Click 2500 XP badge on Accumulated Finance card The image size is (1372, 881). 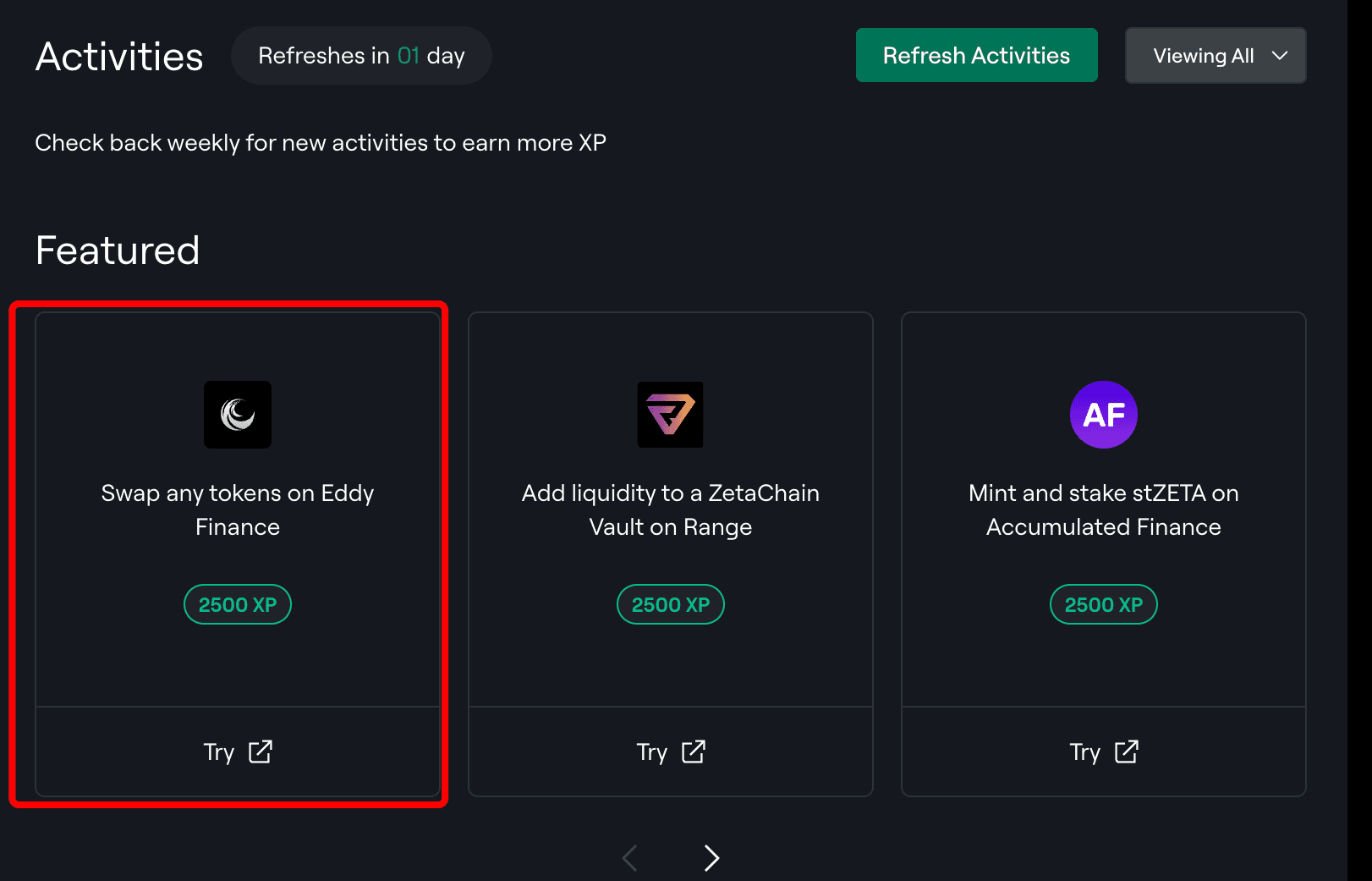[x=1104, y=604]
